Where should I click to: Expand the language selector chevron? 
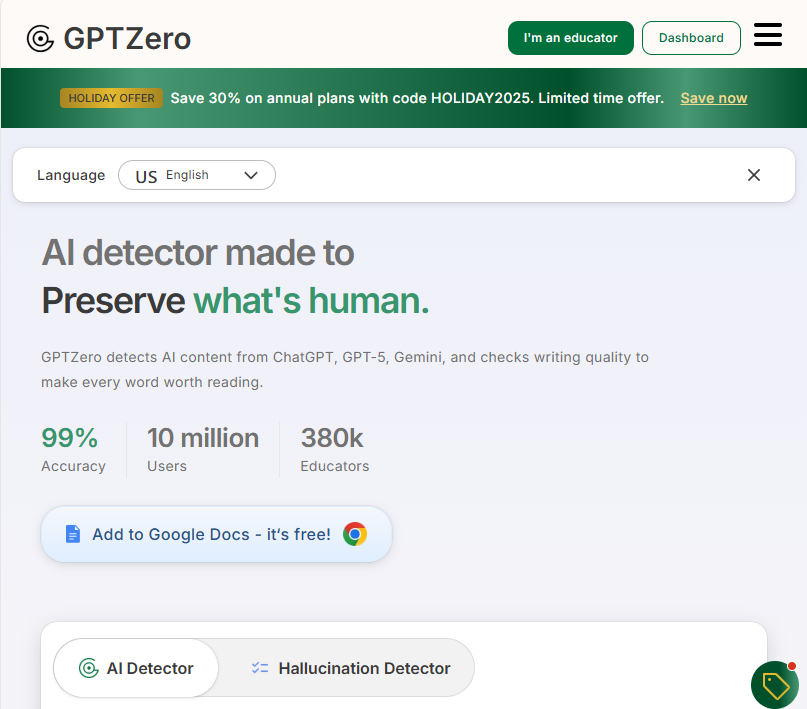tap(251, 175)
